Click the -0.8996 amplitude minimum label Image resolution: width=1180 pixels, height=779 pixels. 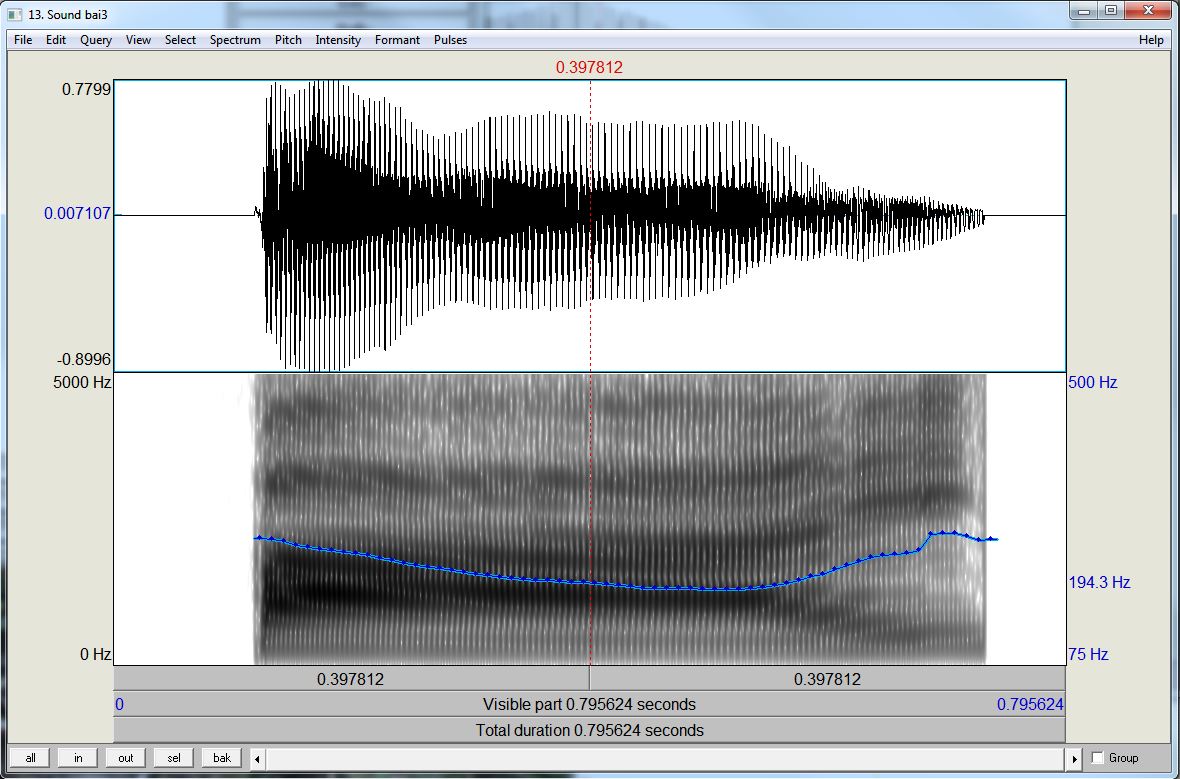pos(83,359)
